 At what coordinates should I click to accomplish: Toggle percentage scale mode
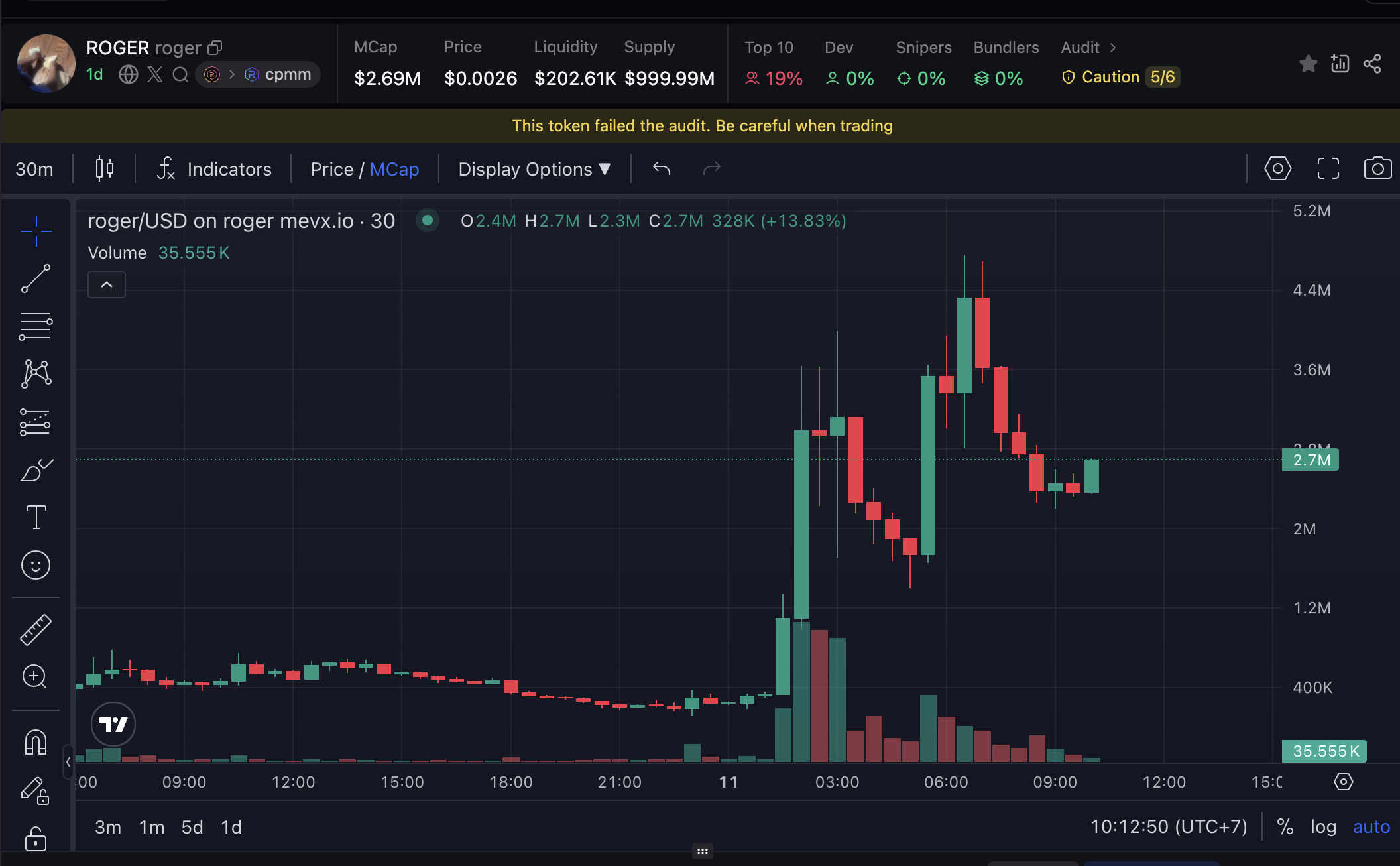(1285, 827)
